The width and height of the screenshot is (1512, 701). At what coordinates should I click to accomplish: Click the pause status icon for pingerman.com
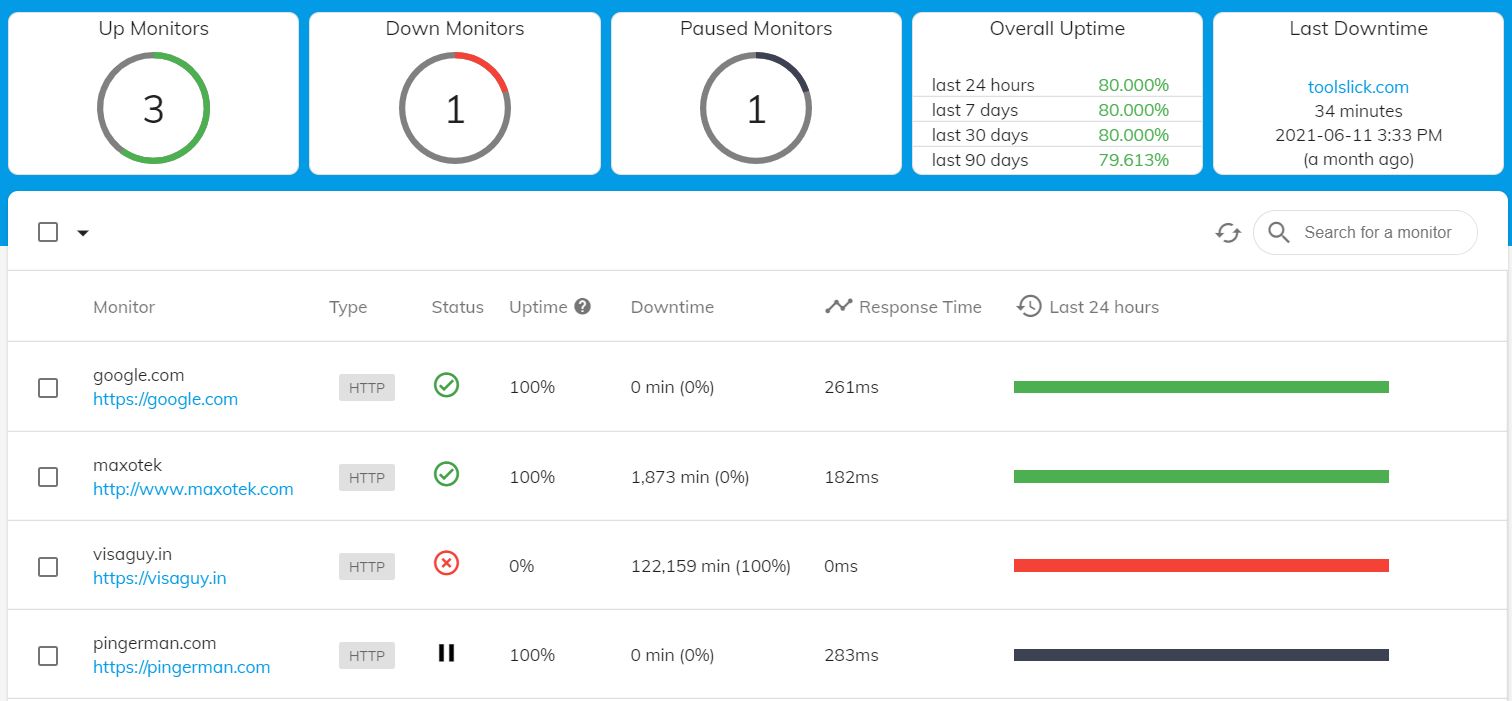click(446, 653)
